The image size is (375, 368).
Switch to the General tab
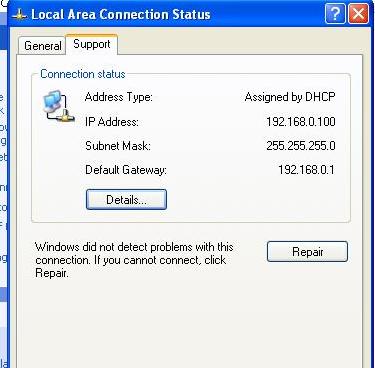(x=42, y=46)
